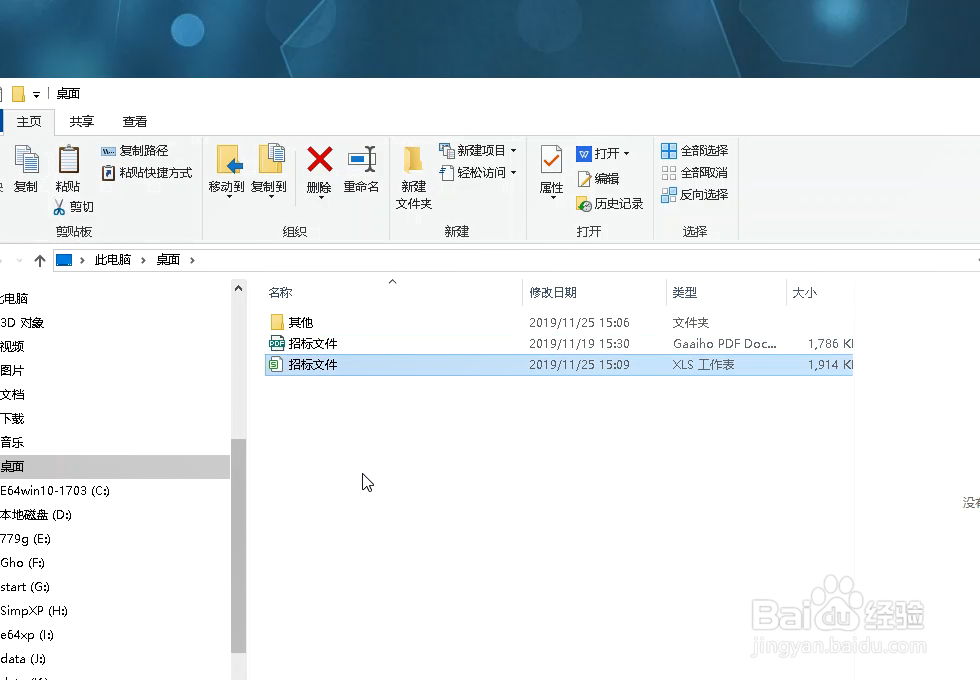Click Paste Shortcut (粘贴快捷方式)
This screenshot has height=680, width=980.
[146, 172]
